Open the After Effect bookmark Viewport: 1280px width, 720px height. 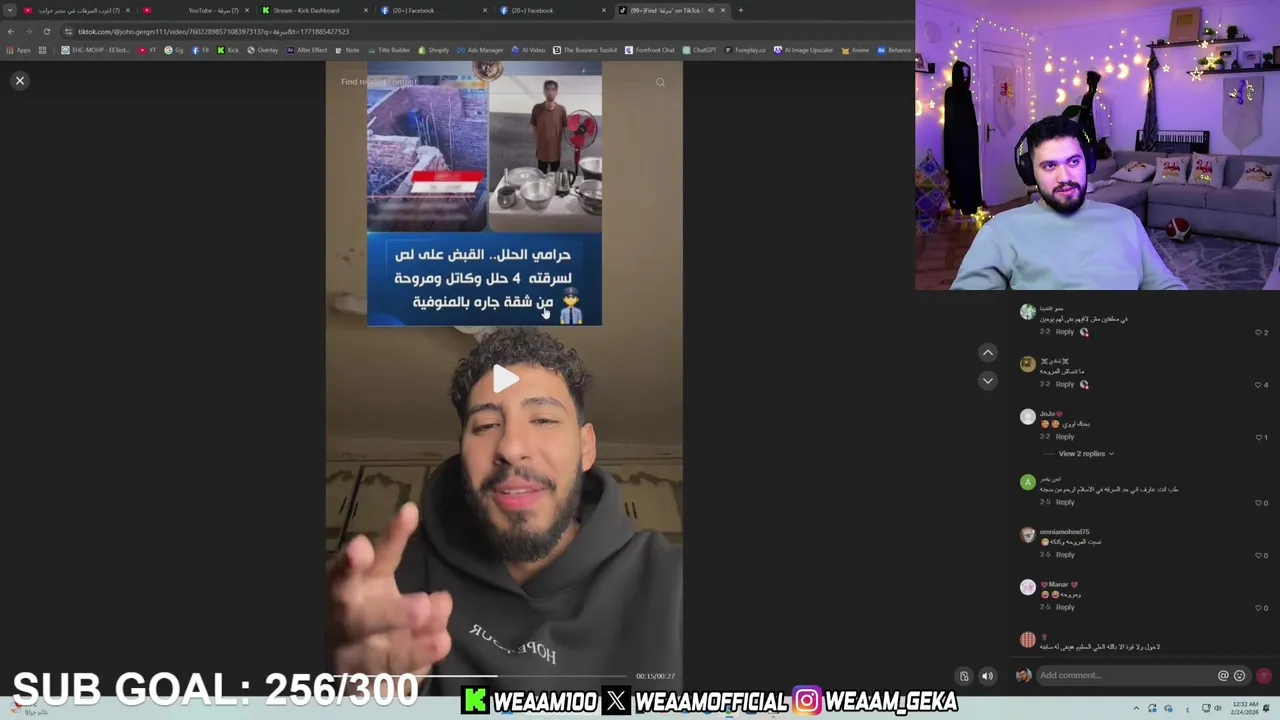[x=307, y=50]
